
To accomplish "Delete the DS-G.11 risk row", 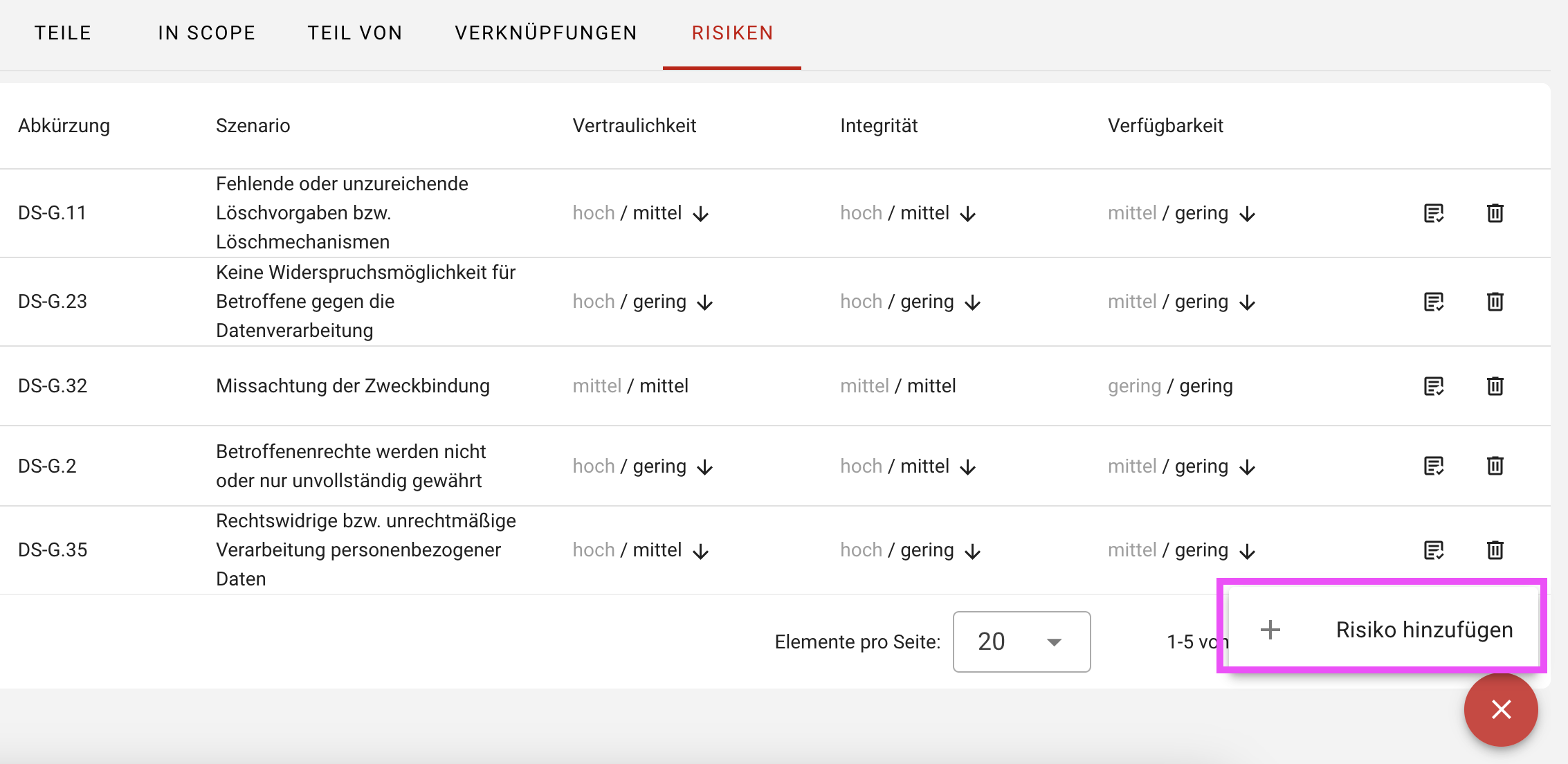I will tap(1495, 213).
